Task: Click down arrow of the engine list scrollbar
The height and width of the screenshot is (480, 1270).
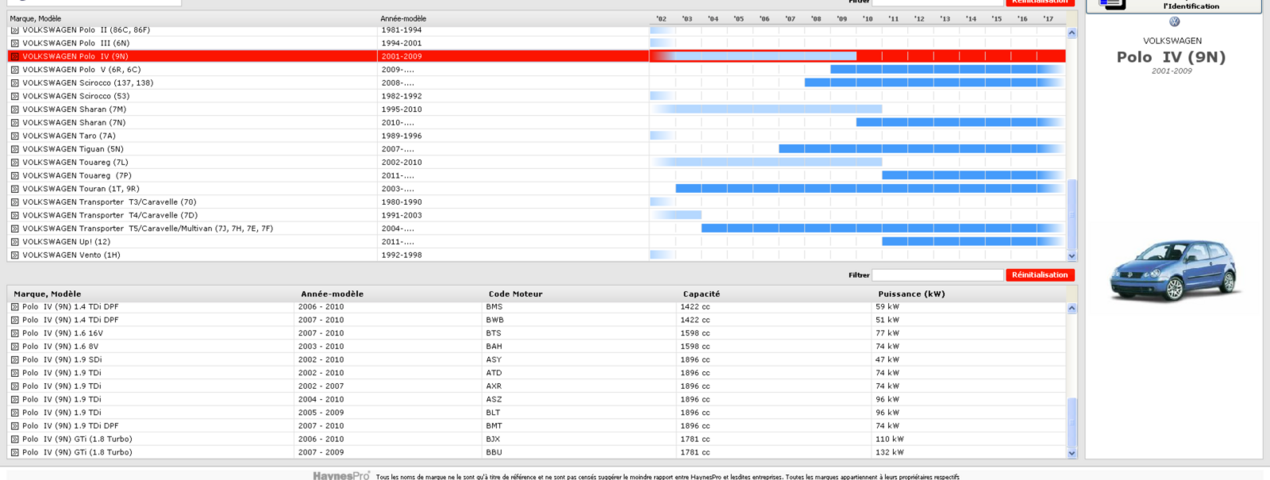Action: (1073, 453)
